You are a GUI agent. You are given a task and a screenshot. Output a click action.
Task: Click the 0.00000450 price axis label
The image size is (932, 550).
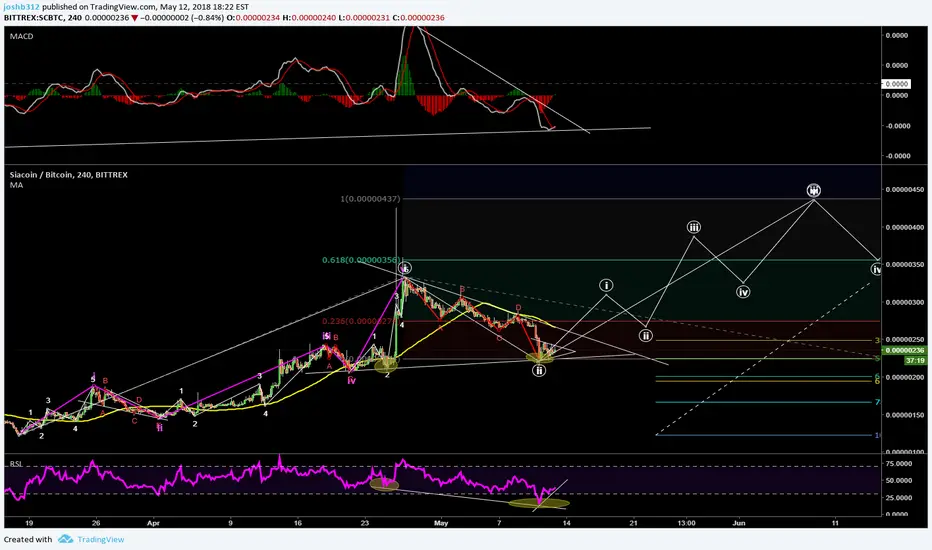[905, 190]
